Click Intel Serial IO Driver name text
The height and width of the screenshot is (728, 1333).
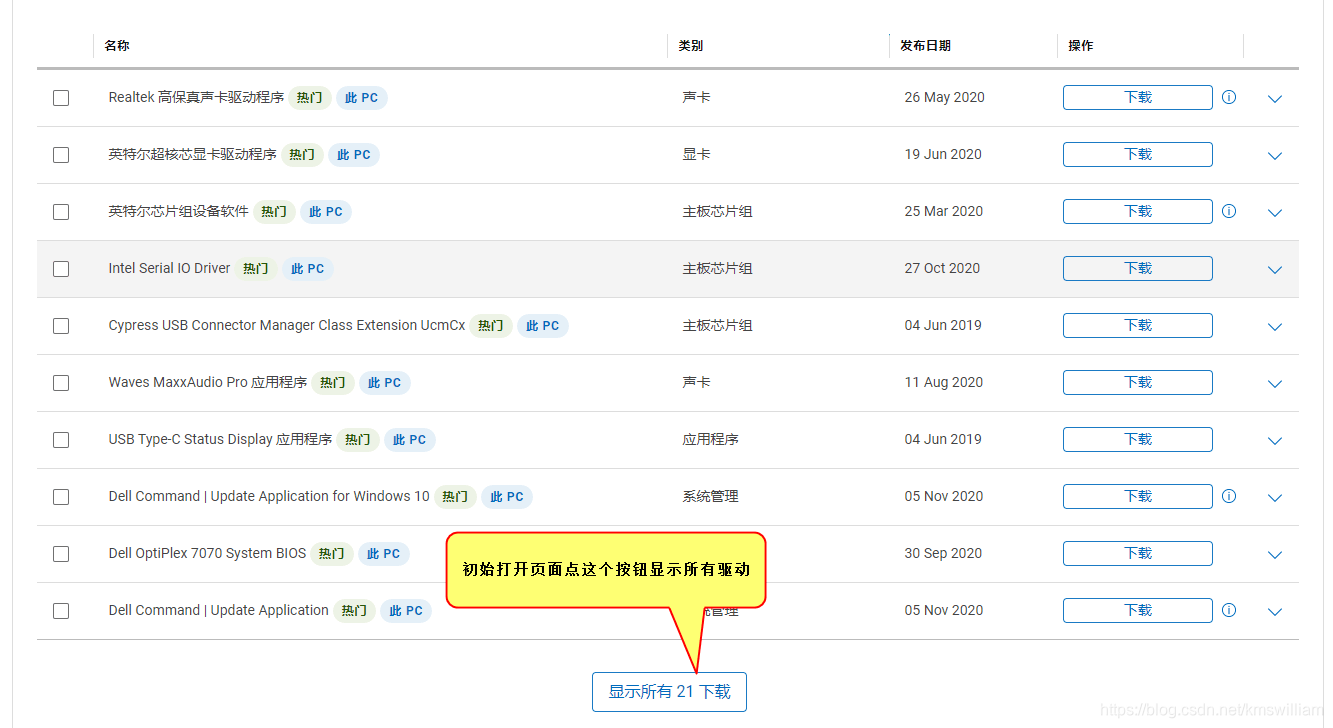[x=169, y=268]
